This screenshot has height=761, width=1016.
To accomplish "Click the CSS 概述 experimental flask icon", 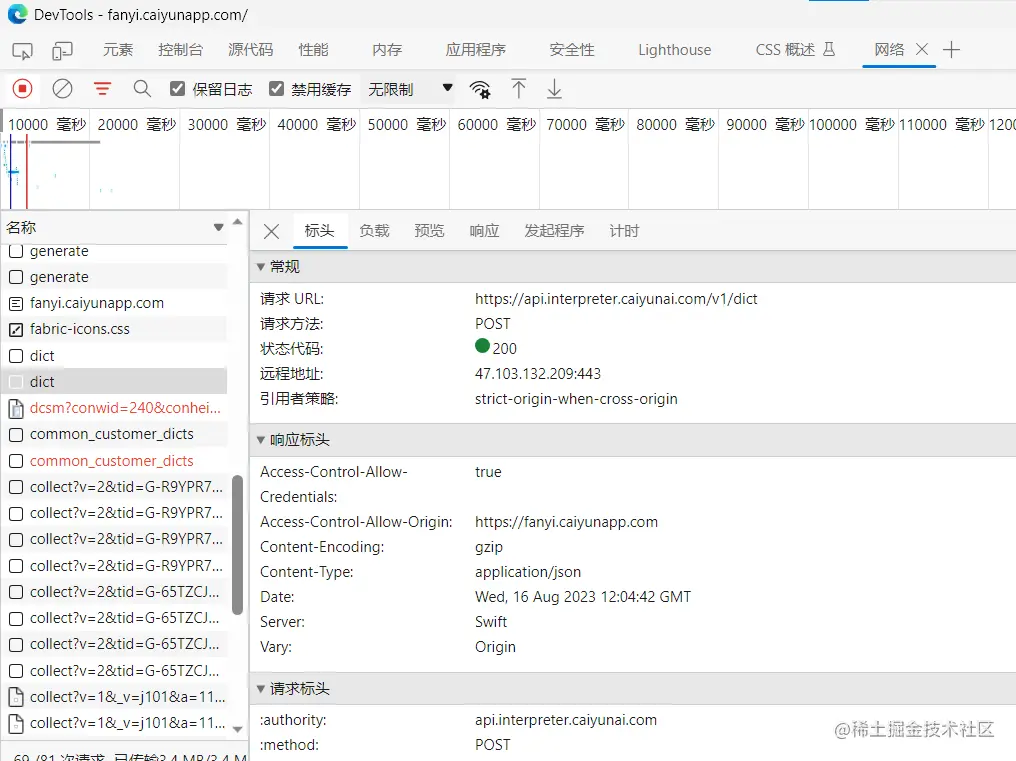I will pos(829,49).
